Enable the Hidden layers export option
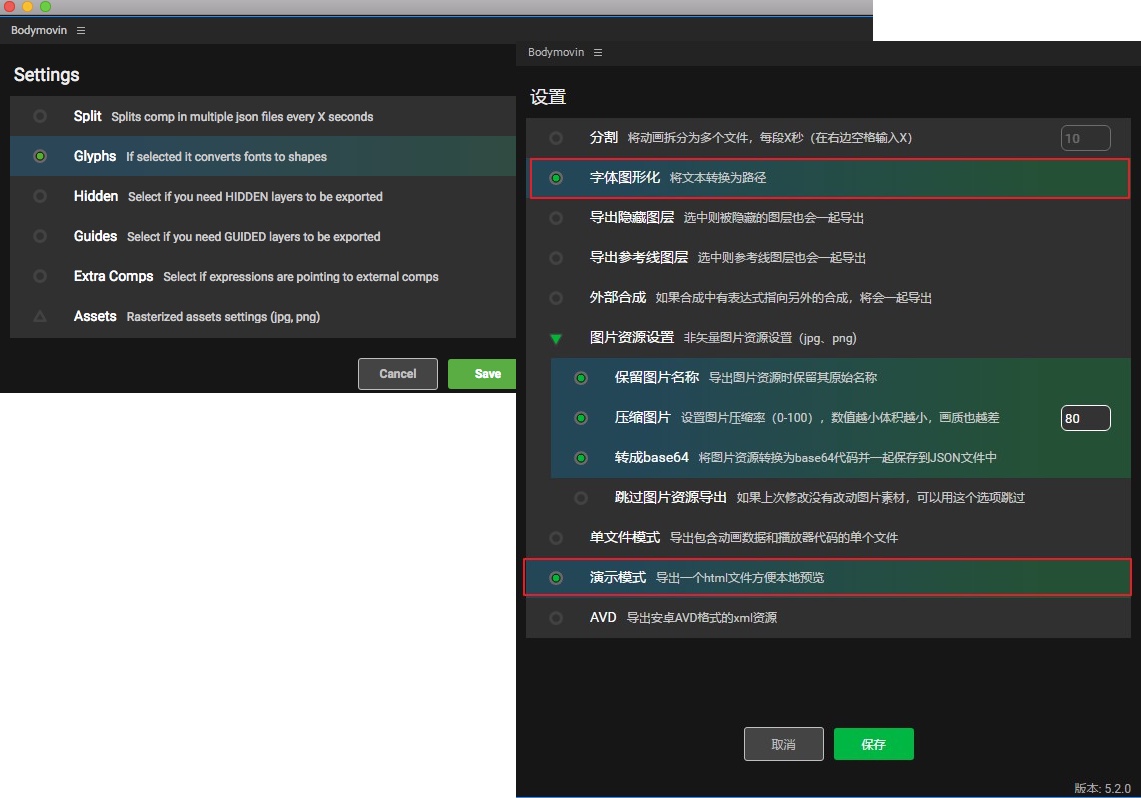The height and width of the screenshot is (798, 1141). 40,196
